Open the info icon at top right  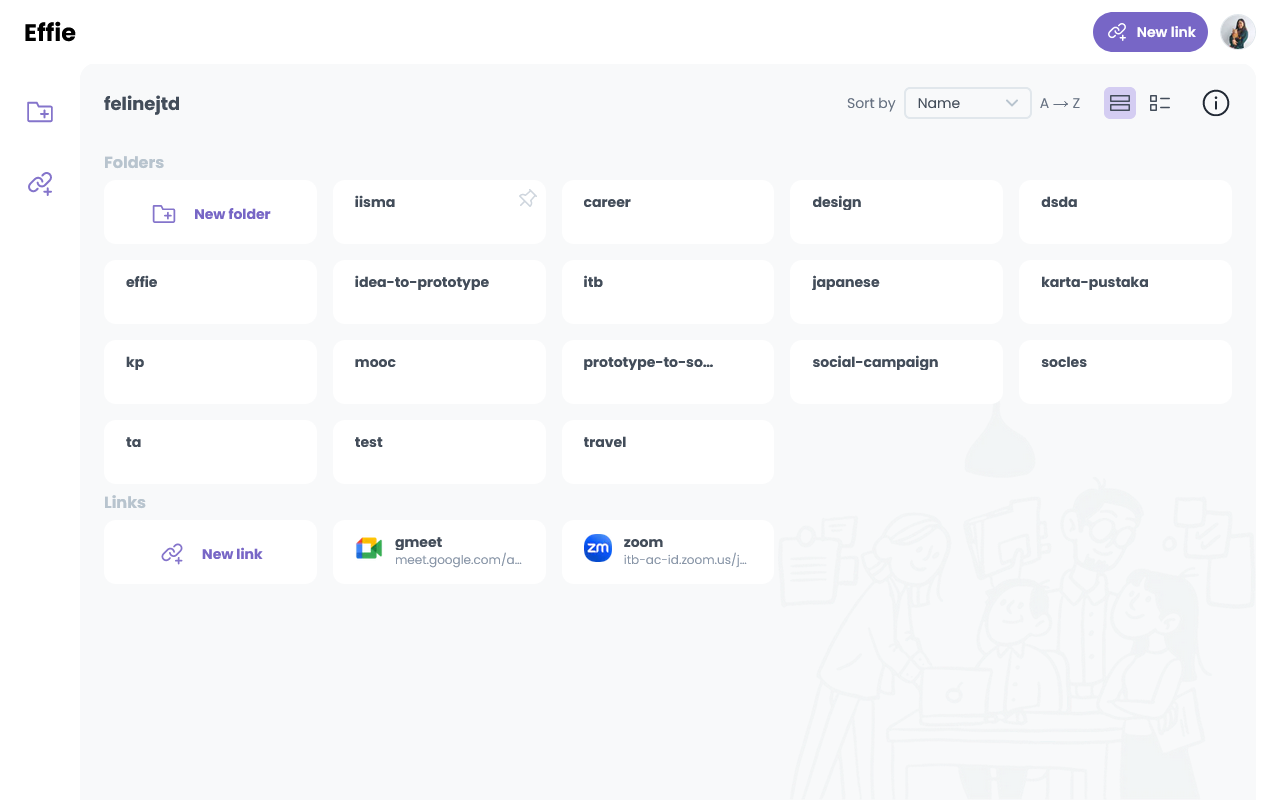[1216, 103]
